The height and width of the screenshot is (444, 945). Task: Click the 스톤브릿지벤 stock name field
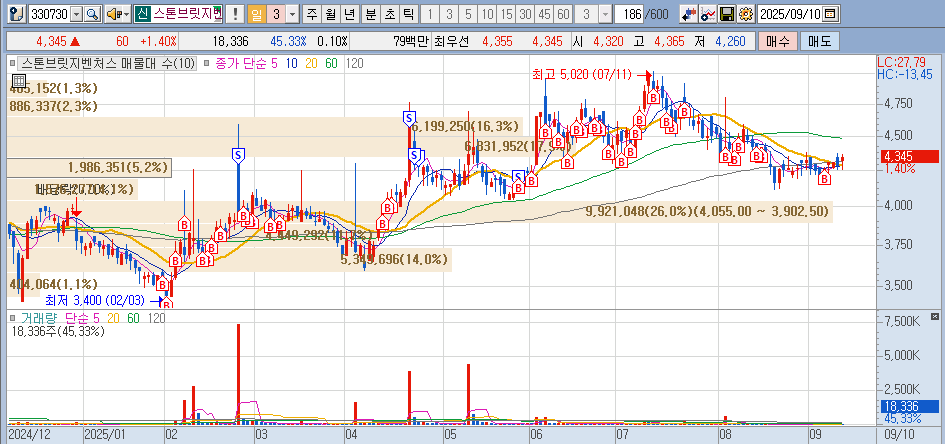[187, 14]
